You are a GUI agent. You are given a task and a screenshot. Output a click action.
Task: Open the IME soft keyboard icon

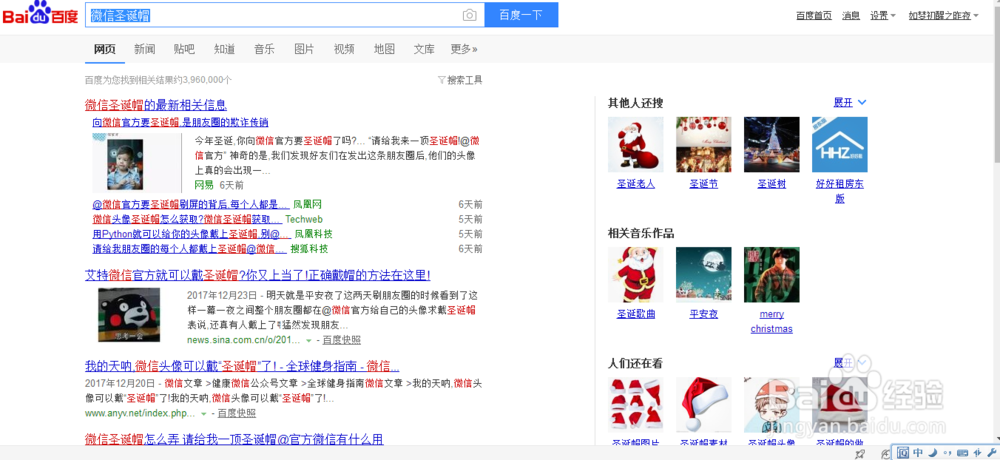click(960, 452)
